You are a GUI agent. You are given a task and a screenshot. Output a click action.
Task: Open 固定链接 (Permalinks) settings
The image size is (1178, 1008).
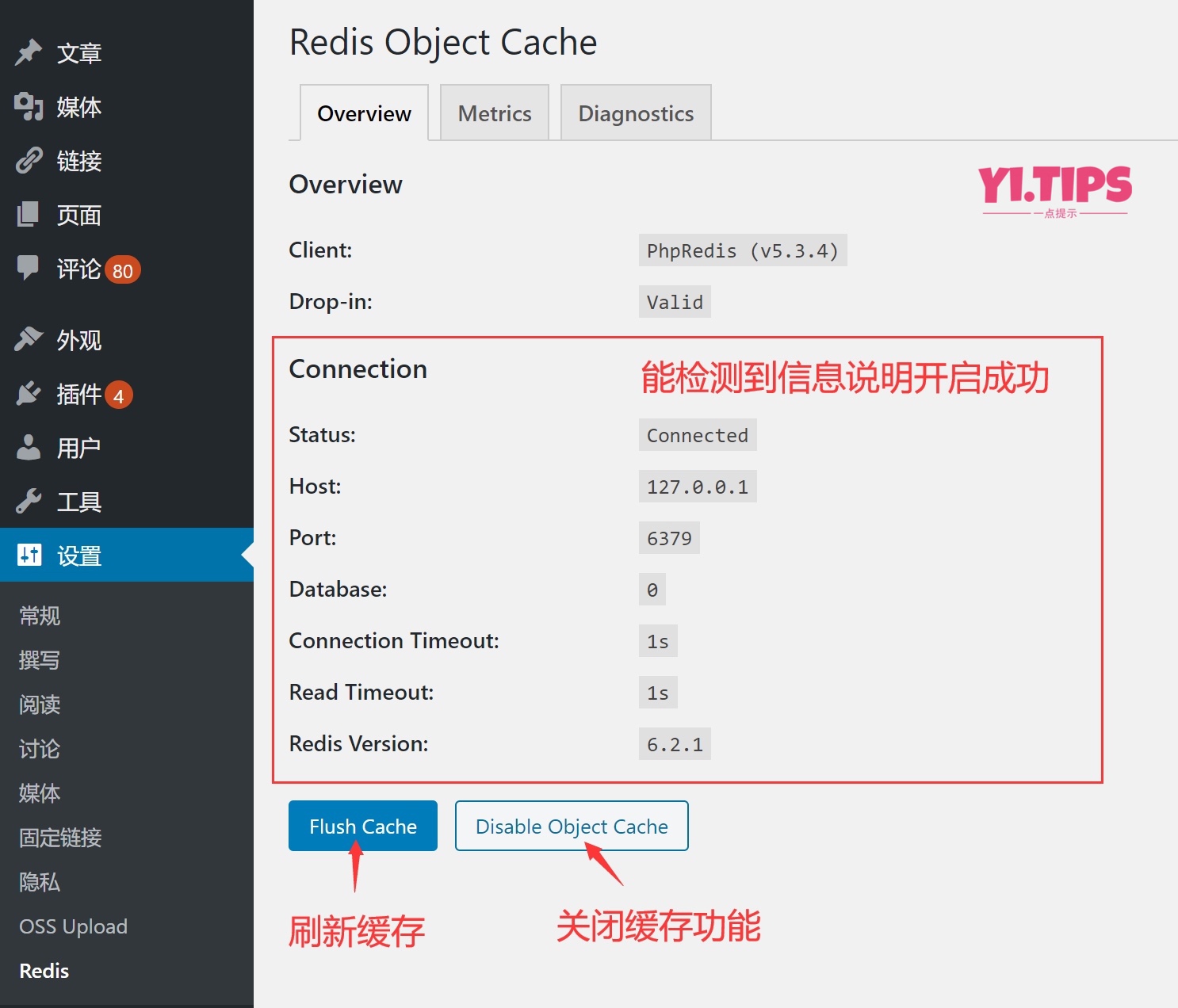(59, 838)
